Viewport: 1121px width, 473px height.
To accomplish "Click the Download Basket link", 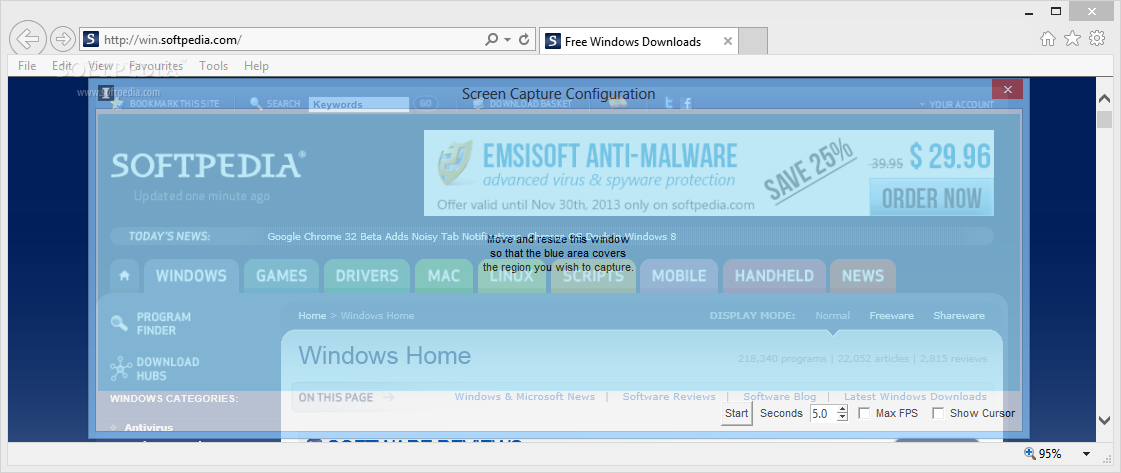I will [523, 104].
